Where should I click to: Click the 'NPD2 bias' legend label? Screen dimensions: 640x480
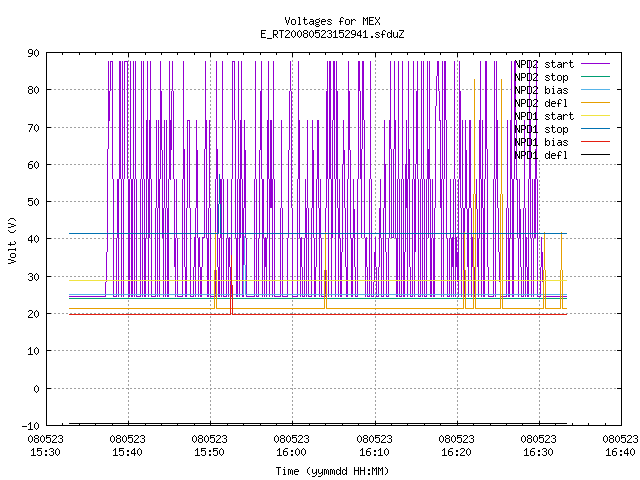tap(541, 90)
